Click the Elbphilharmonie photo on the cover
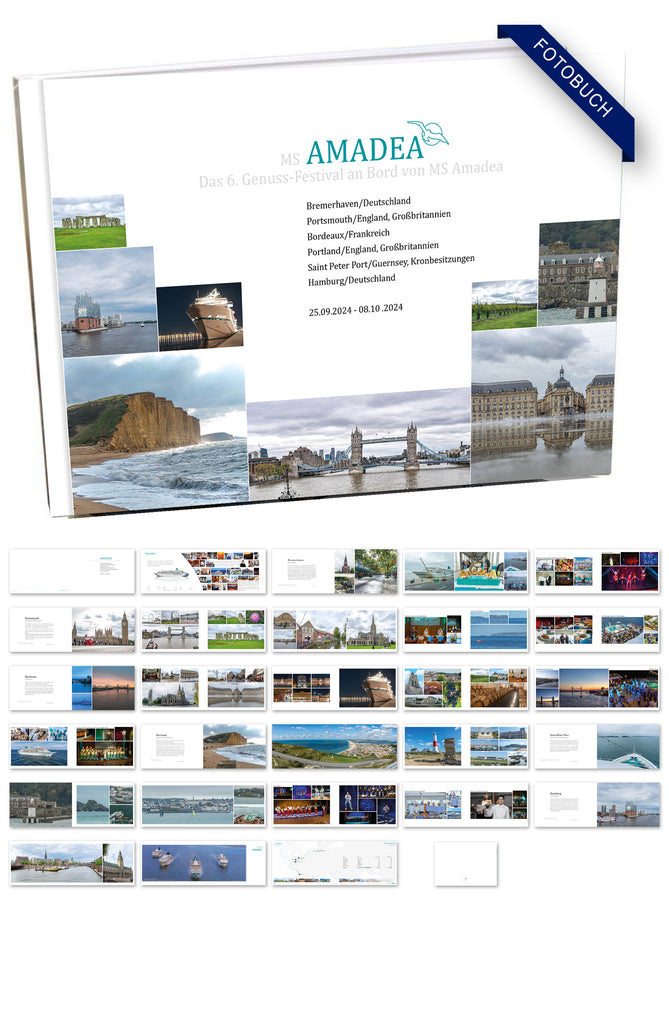Viewport: 669px width, 1024px height. point(108,301)
